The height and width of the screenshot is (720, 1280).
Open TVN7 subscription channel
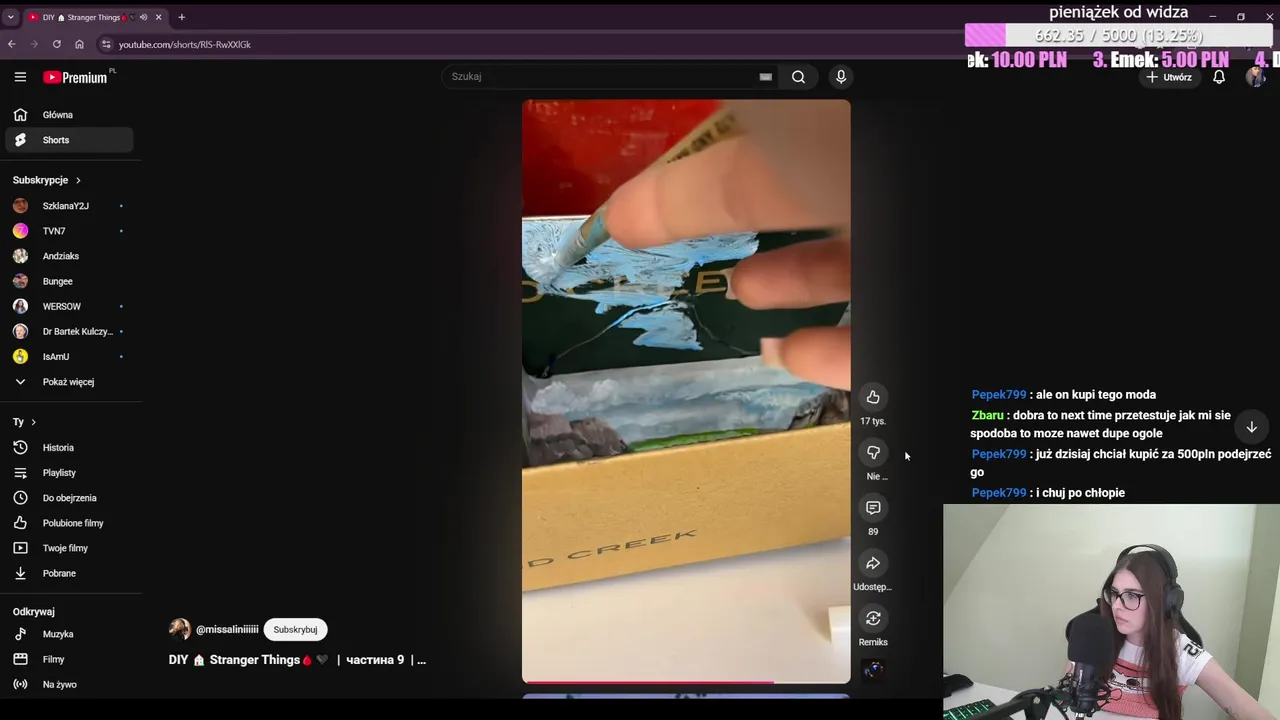68,231
